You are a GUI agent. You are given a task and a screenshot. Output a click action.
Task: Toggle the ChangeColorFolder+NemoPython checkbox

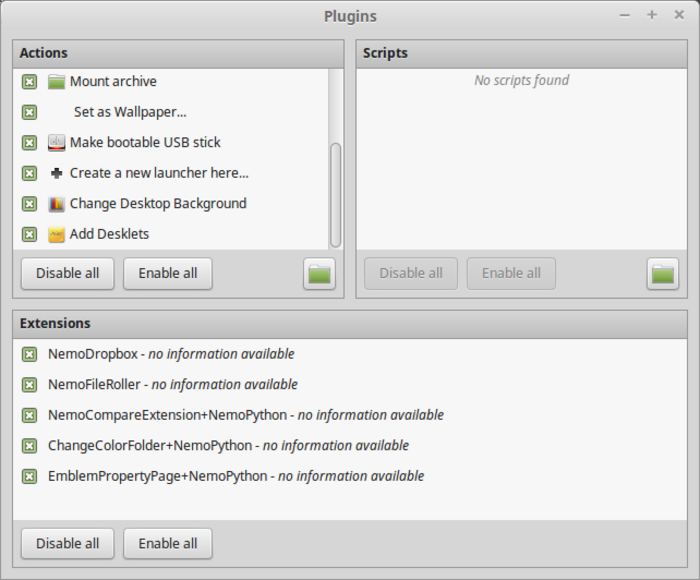(29, 446)
